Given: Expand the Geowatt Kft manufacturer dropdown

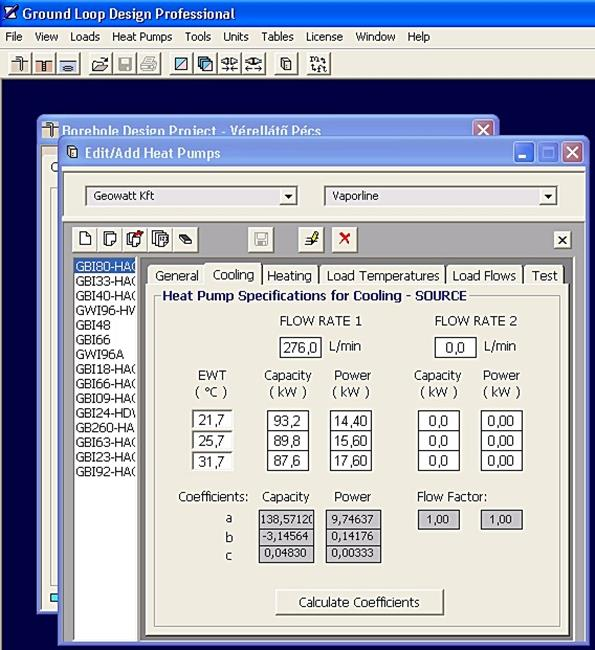Looking at the screenshot, I should pyautogui.click(x=288, y=196).
